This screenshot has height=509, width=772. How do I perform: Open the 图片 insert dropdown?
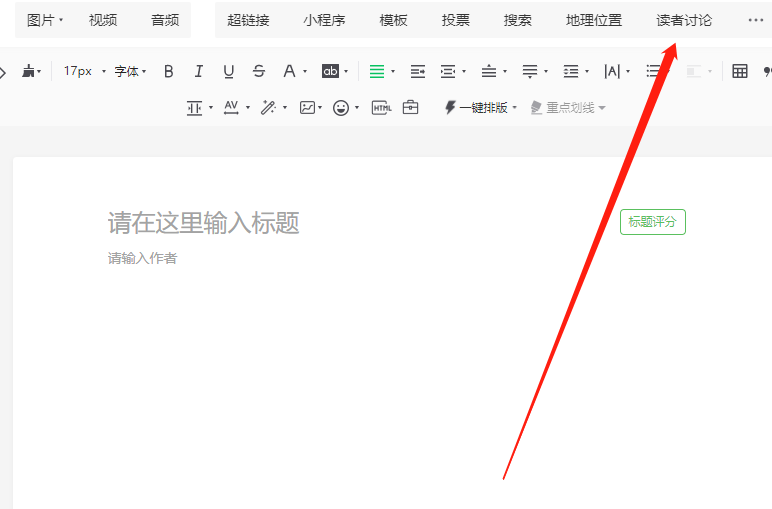44,20
